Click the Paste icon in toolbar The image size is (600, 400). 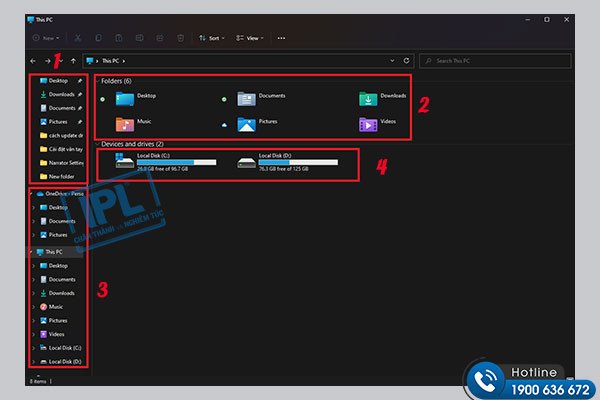[x=119, y=38]
